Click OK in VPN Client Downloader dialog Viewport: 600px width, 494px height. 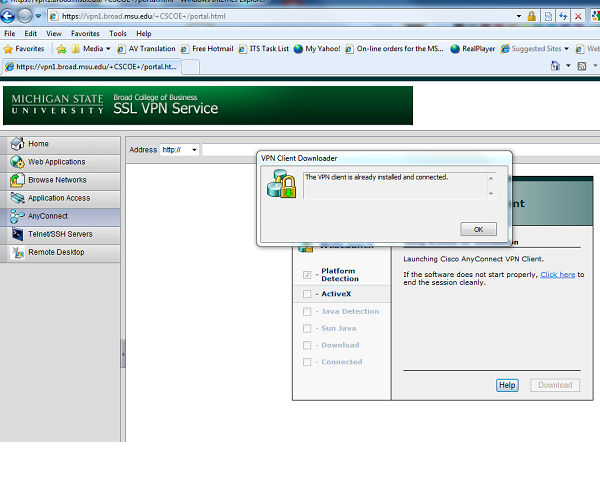(478, 229)
